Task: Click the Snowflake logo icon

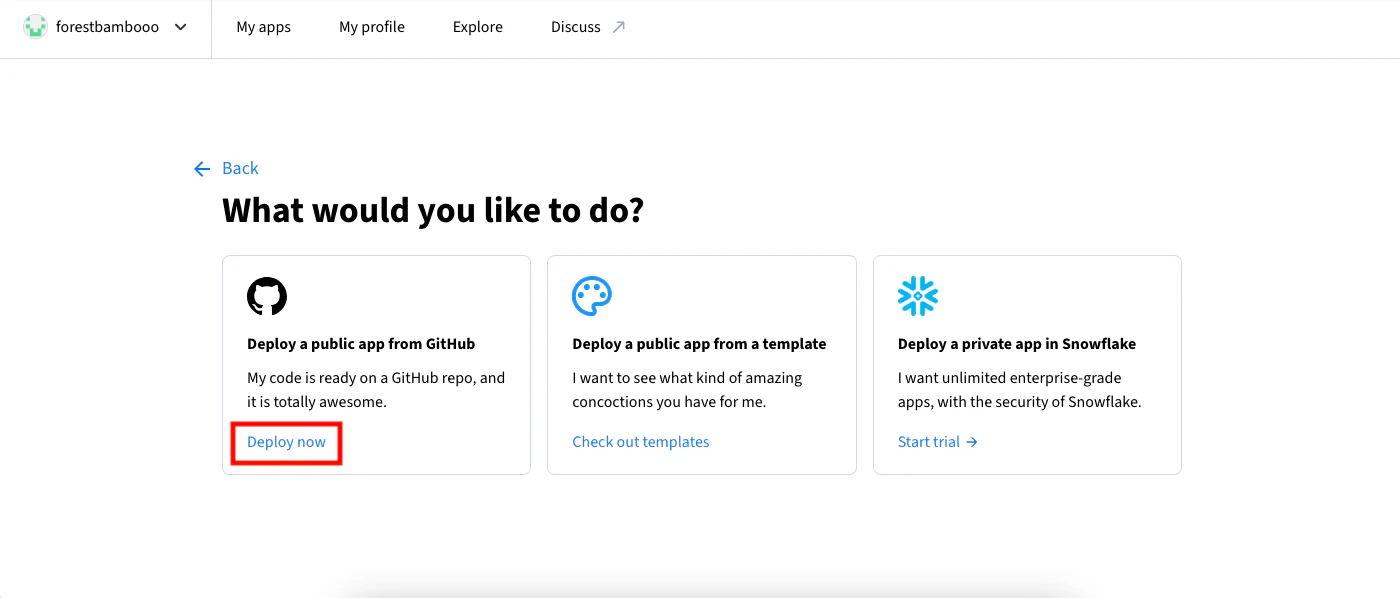Action: [x=918, y=297]
